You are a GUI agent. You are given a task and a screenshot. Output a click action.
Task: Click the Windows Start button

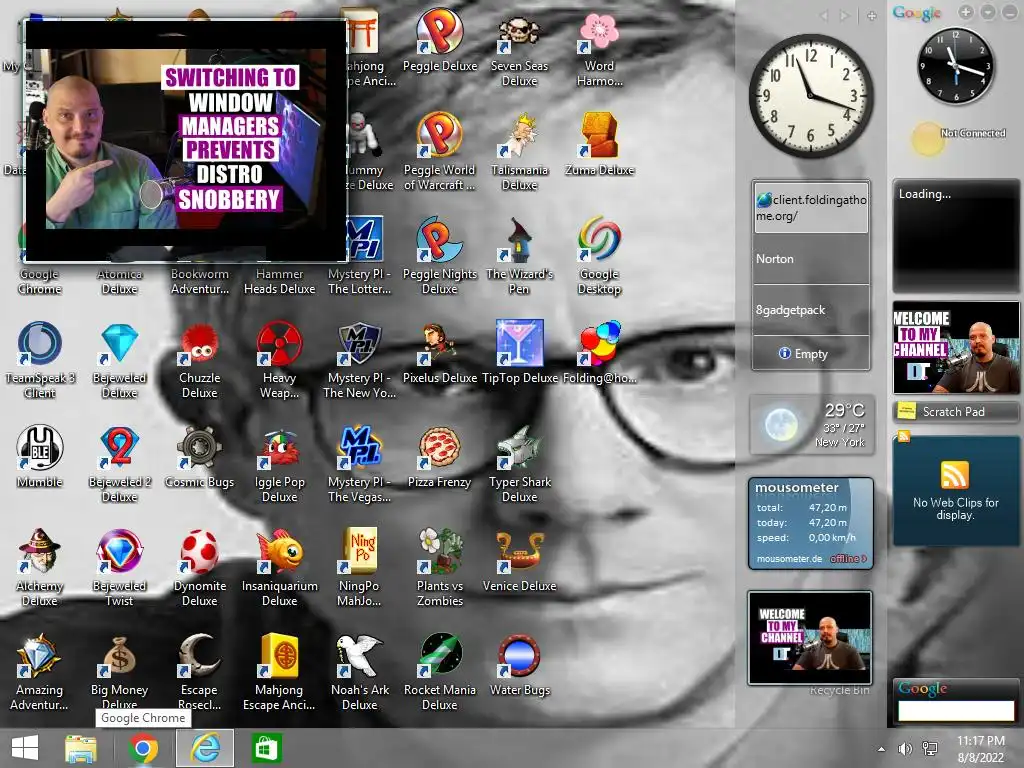pos(25,748)
